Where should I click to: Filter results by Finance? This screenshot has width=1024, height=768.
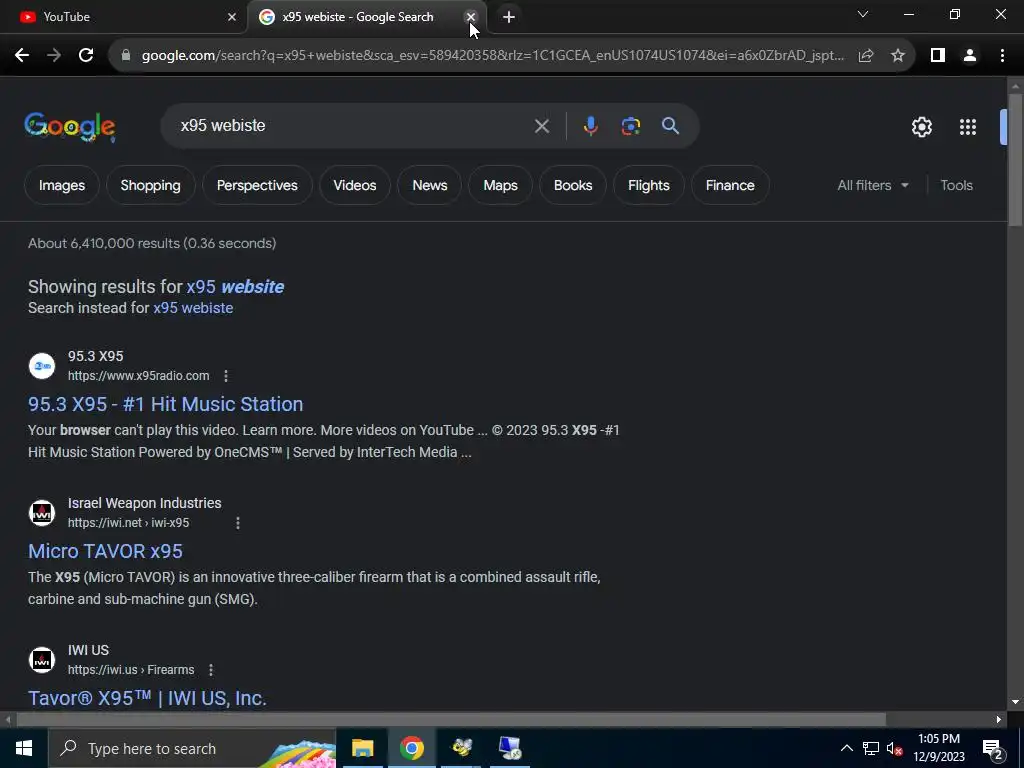pos(729,185)
